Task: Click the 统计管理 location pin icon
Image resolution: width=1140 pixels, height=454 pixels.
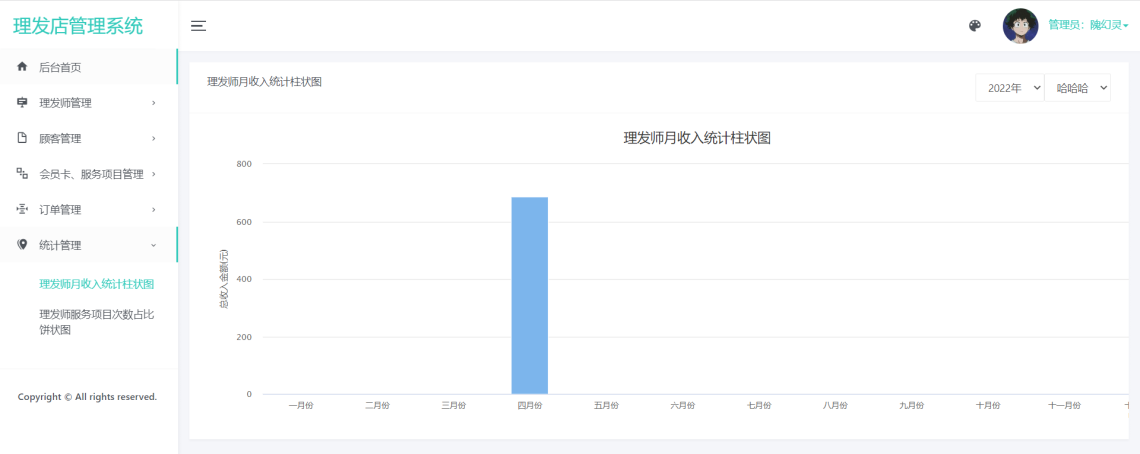Action: pyautogui.click(x=22, y=245)
